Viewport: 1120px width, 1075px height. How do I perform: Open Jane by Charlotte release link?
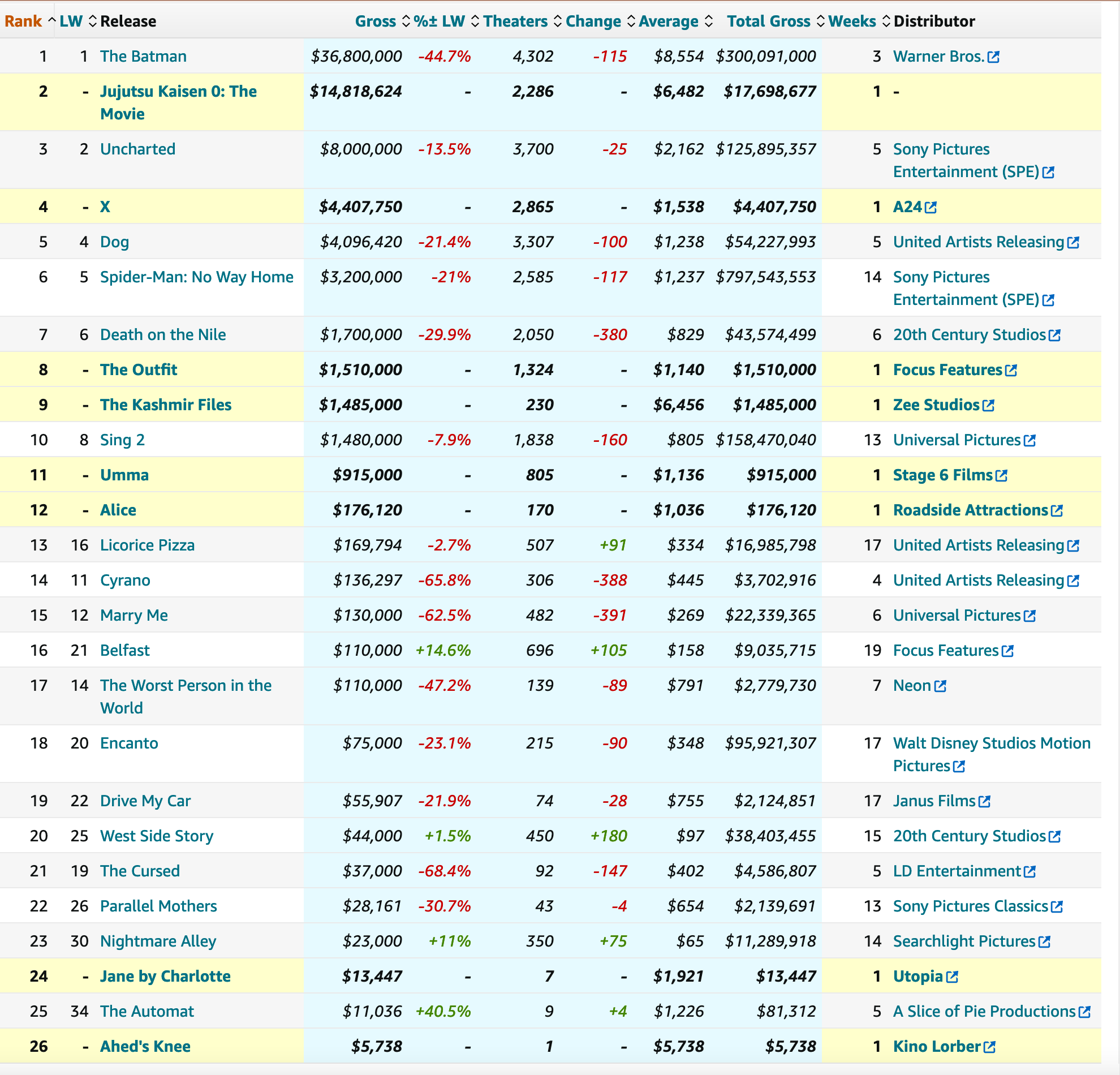(x=165, y=976)
